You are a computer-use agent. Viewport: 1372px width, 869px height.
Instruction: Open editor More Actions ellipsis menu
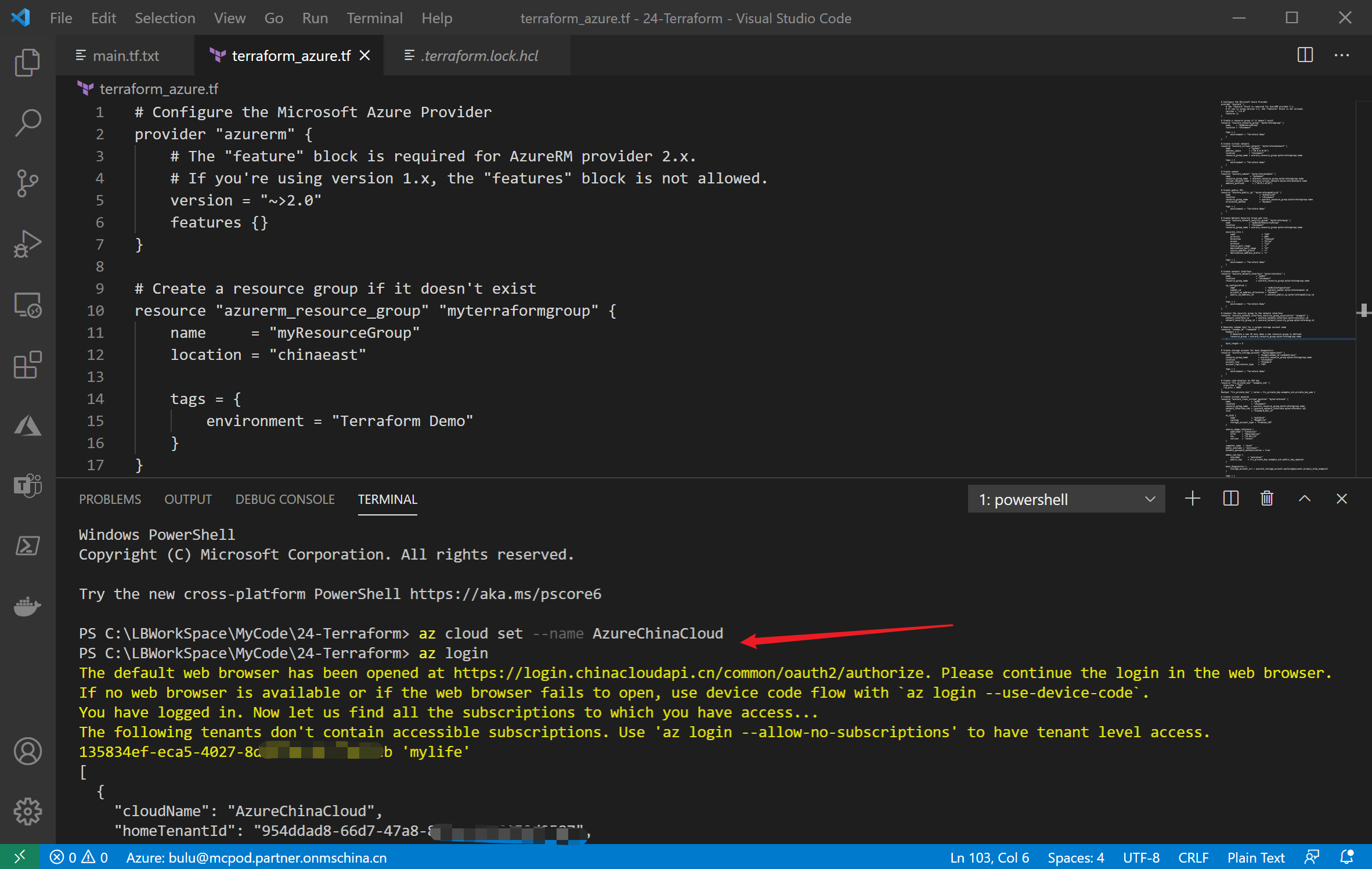(x=1342, y=55)
